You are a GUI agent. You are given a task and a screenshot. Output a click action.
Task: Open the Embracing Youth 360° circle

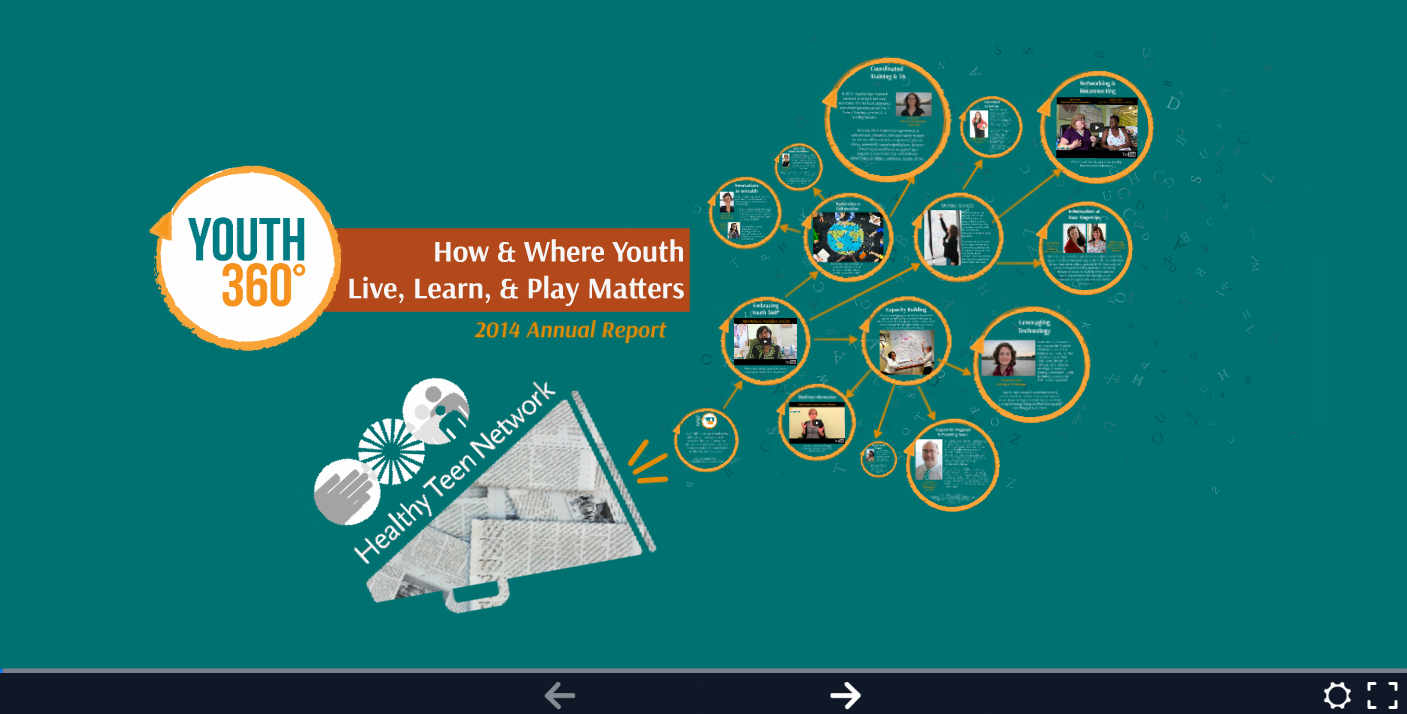click(765, 340)
